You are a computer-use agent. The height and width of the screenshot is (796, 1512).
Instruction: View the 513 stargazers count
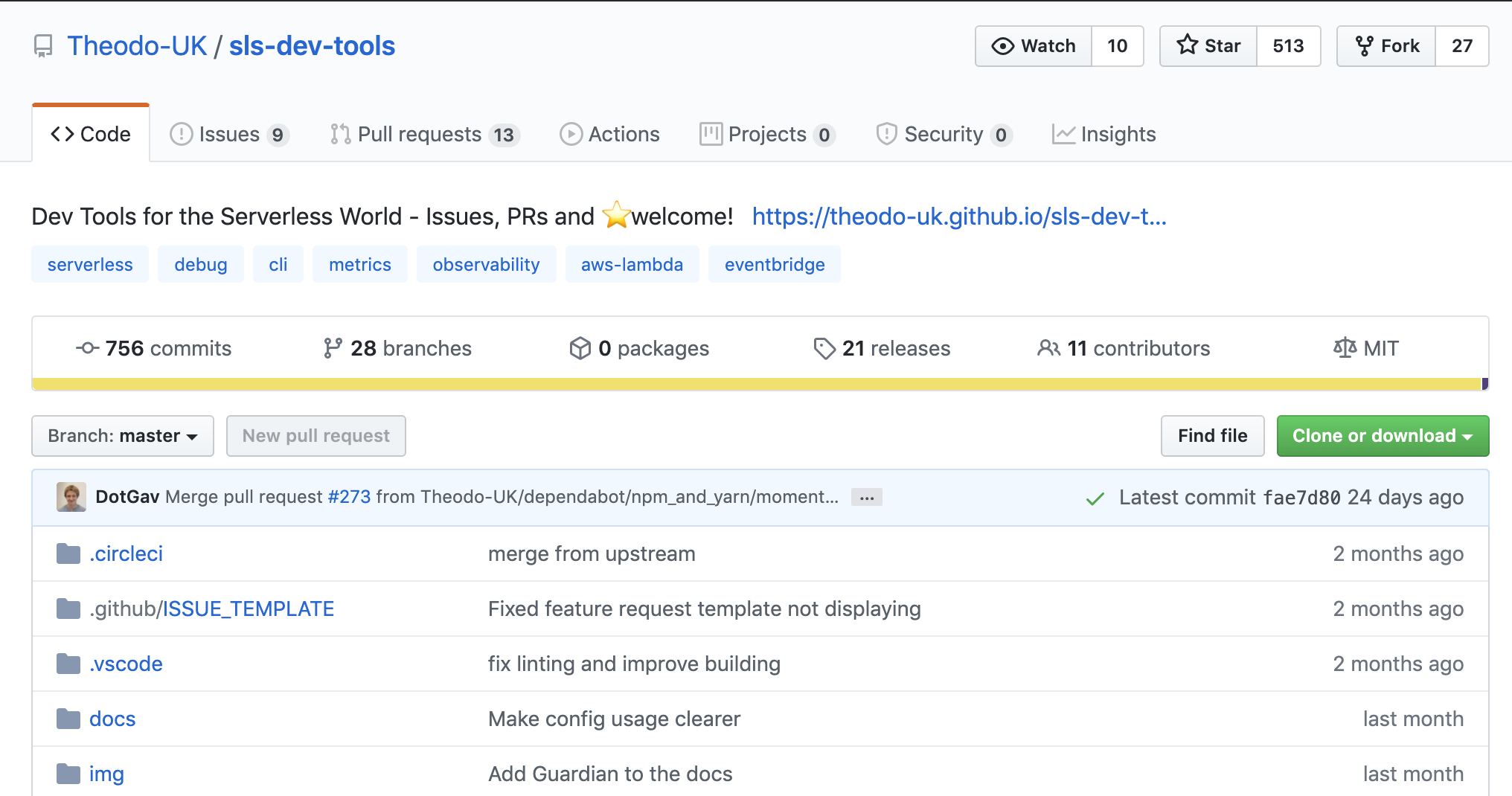coord(1289,46)
